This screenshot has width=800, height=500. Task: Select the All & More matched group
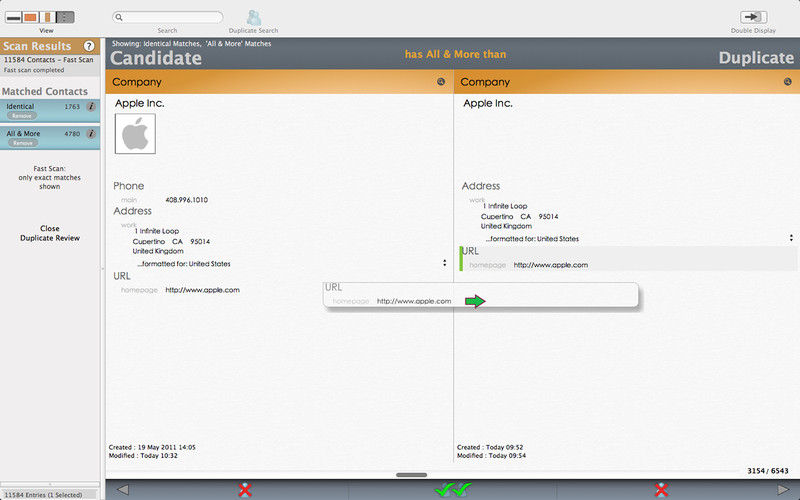[49, 138]
